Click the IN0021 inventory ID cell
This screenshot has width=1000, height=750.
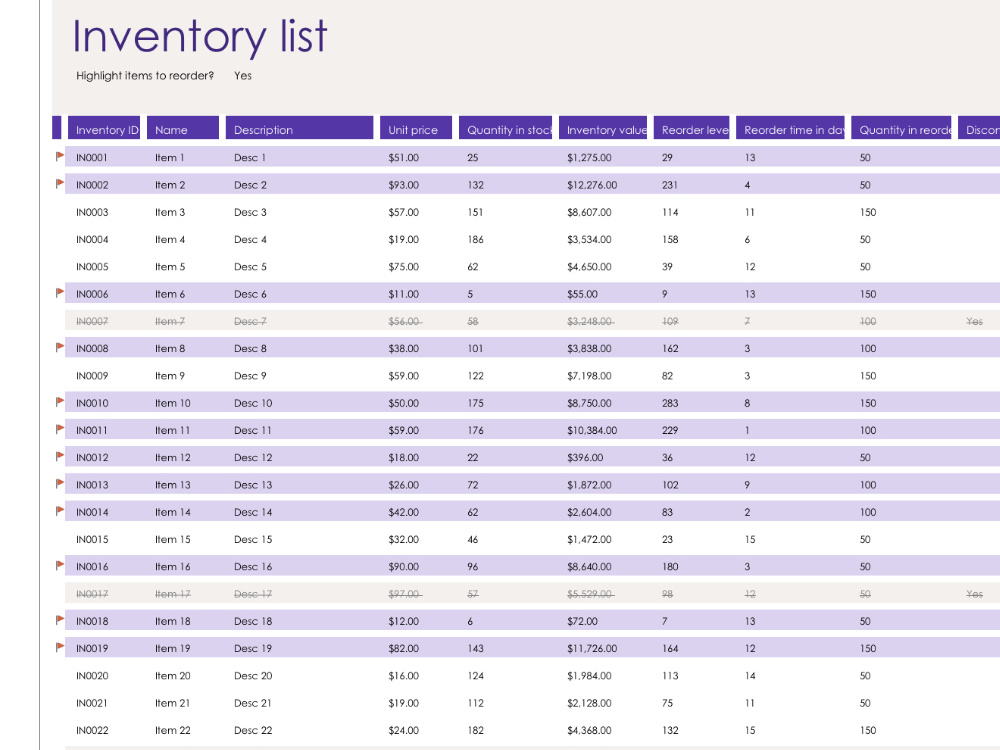click(92, 703)
